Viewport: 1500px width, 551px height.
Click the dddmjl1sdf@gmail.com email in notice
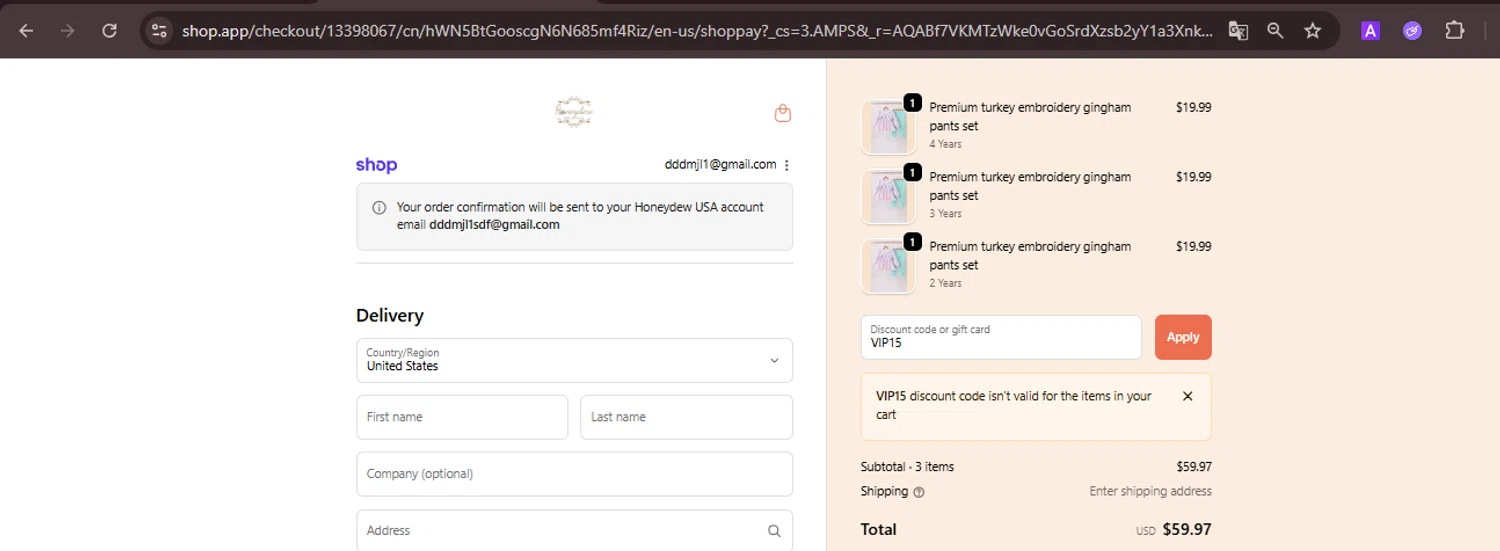click(494, 225)
